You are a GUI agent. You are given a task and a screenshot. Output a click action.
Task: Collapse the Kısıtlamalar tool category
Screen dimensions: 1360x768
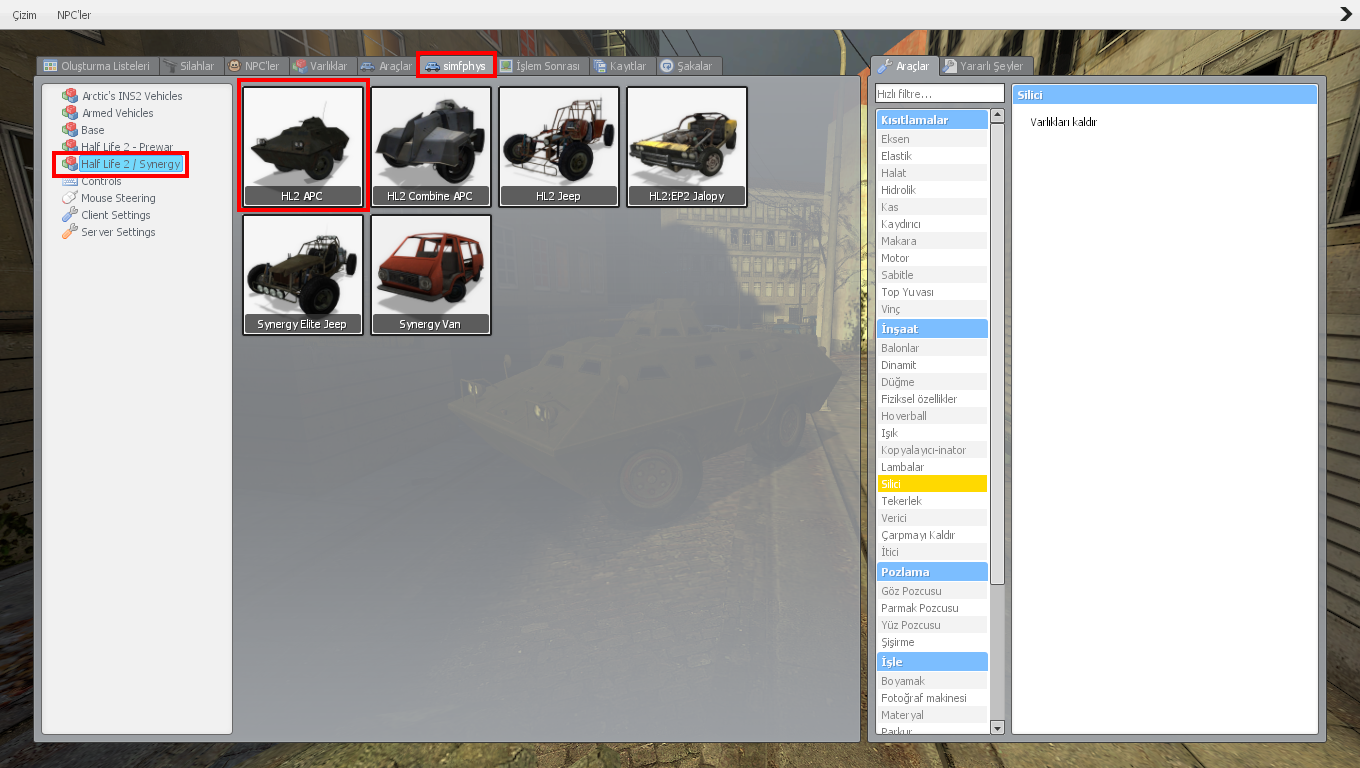tap(932, 120)
